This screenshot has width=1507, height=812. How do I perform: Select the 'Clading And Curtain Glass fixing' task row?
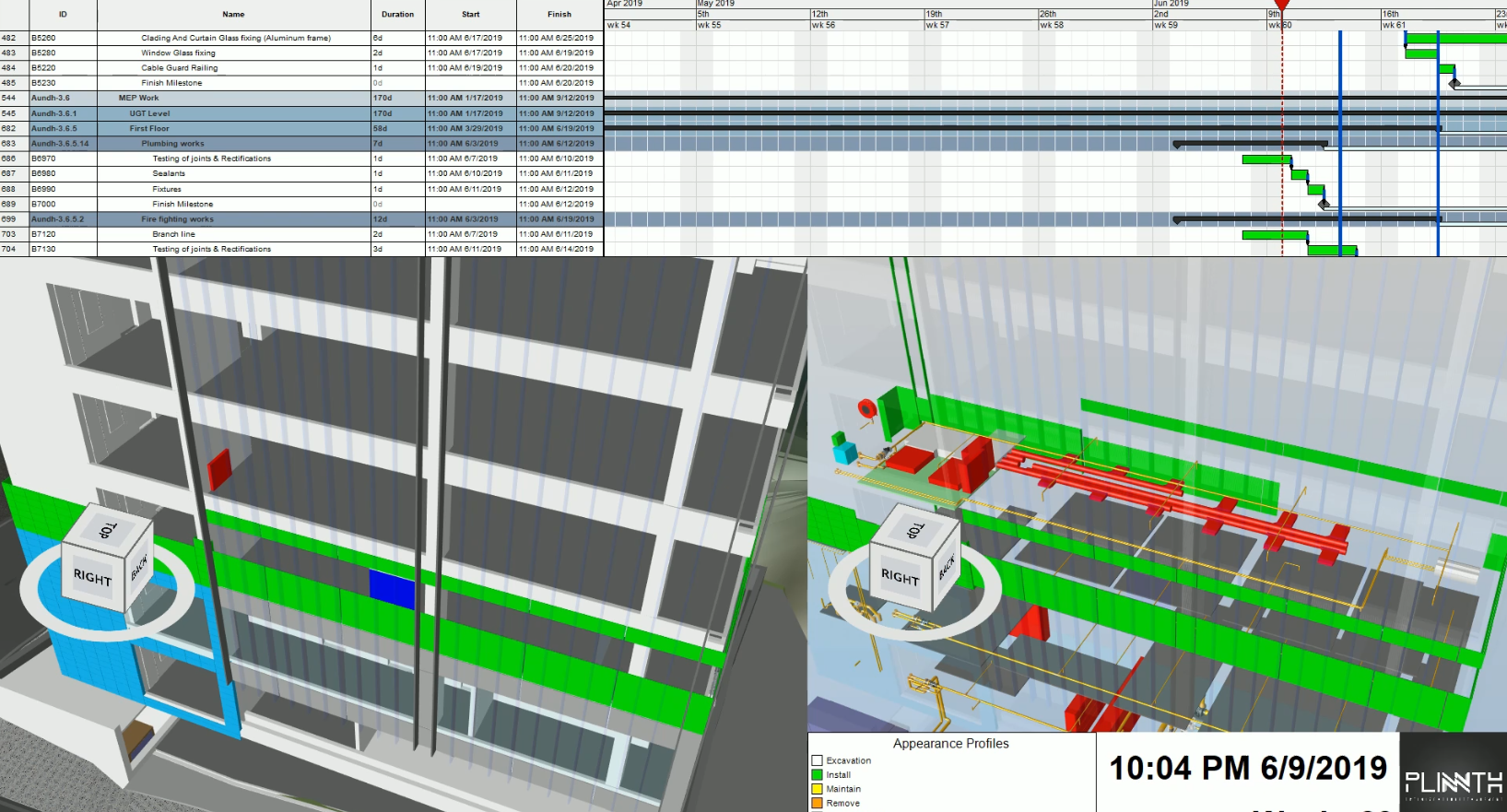pyautogui.click(x=301, y=38)
